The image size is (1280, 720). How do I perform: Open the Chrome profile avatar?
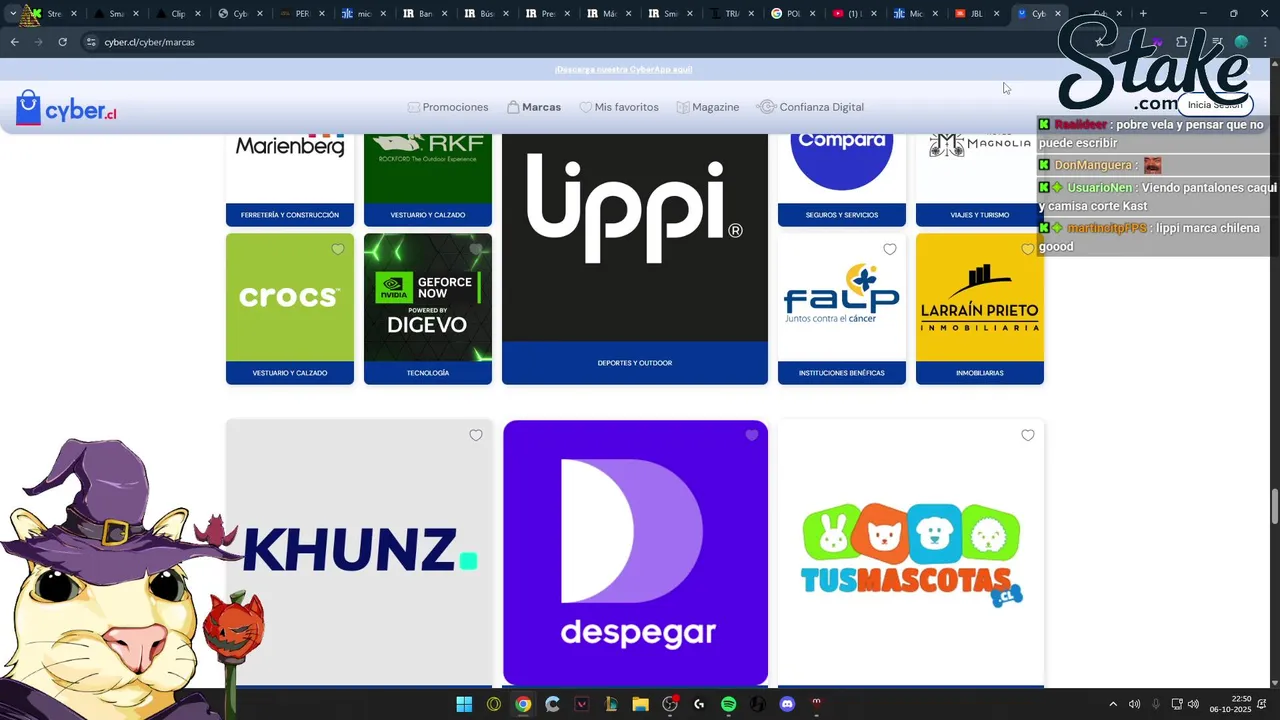coord(1241,42)
